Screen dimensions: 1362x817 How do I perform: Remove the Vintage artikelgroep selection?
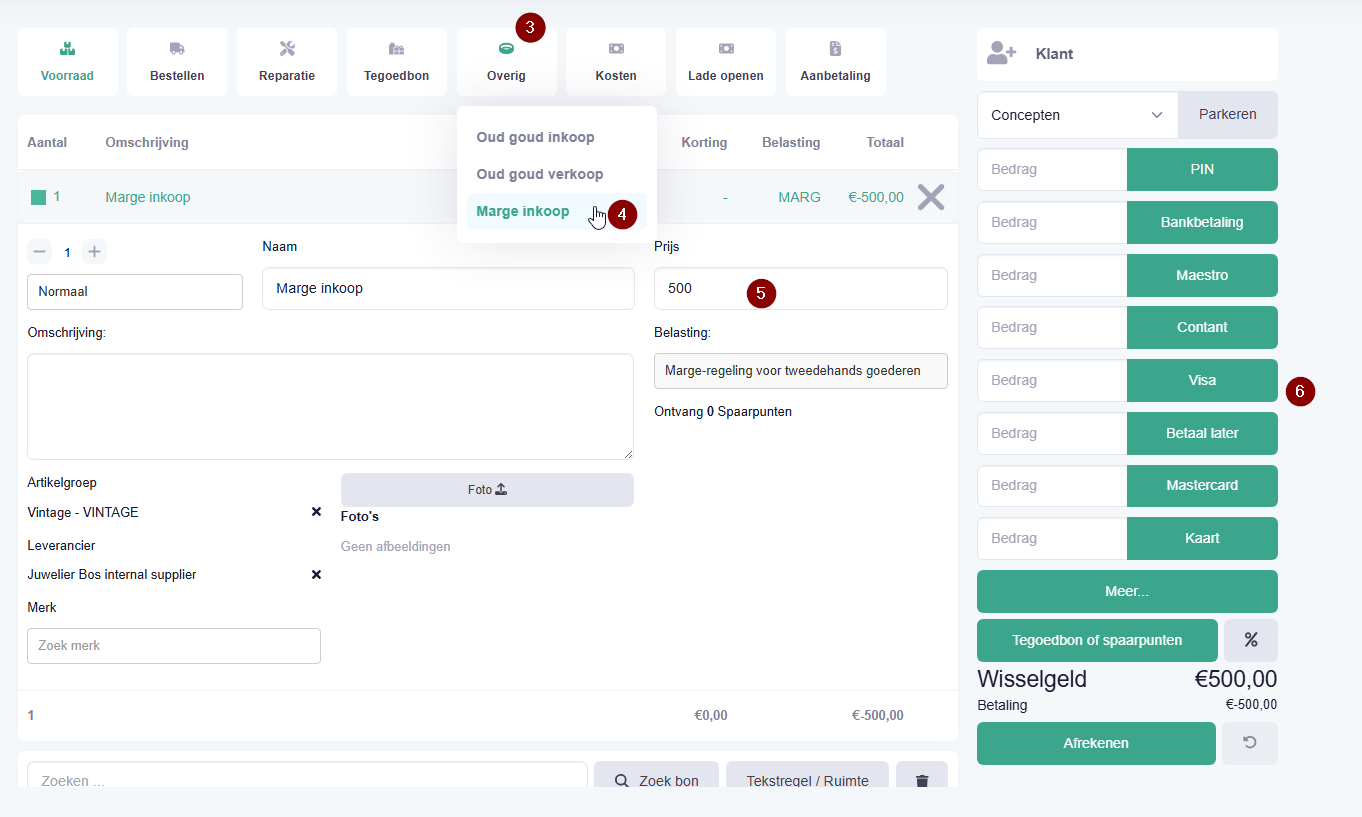(x=316, y=512)
